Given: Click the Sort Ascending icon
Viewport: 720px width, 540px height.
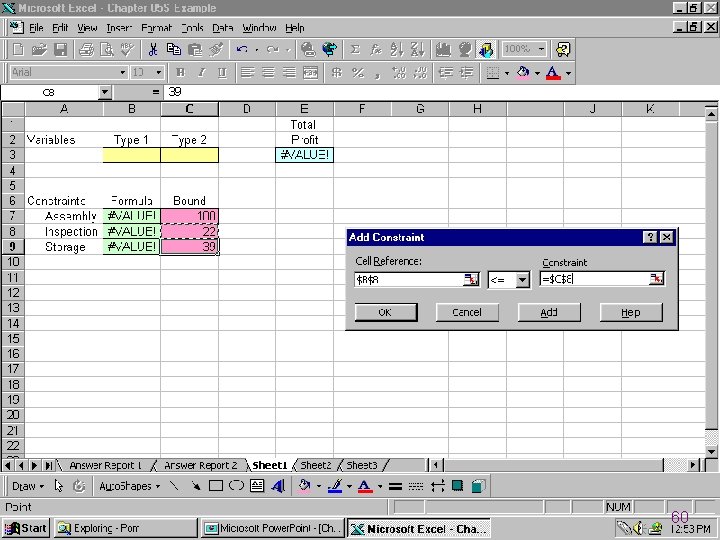Looking at the screenshot, I should [396, 49].
